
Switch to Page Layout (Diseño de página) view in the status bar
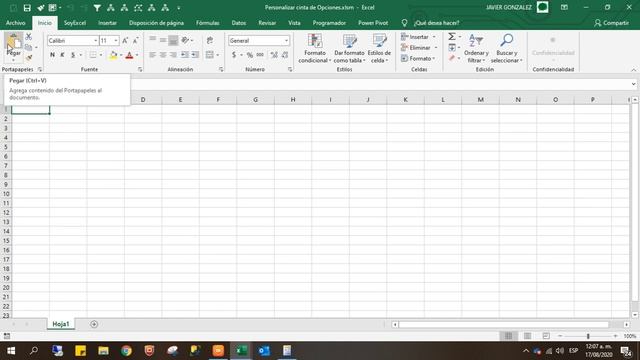coord(527,336)
